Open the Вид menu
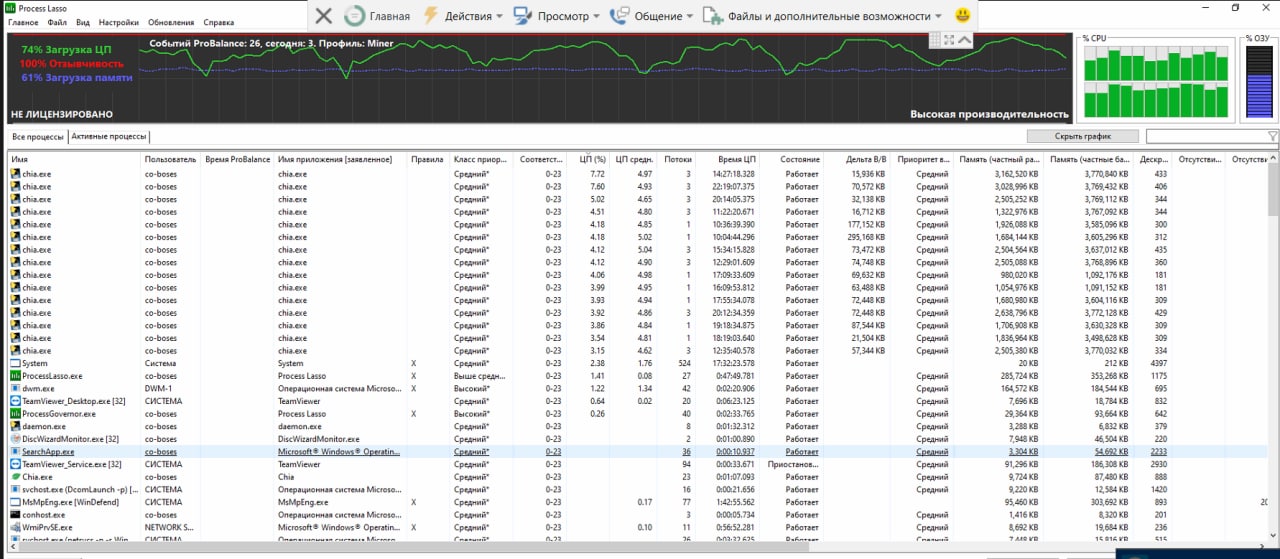 click(x=83, y=22)
